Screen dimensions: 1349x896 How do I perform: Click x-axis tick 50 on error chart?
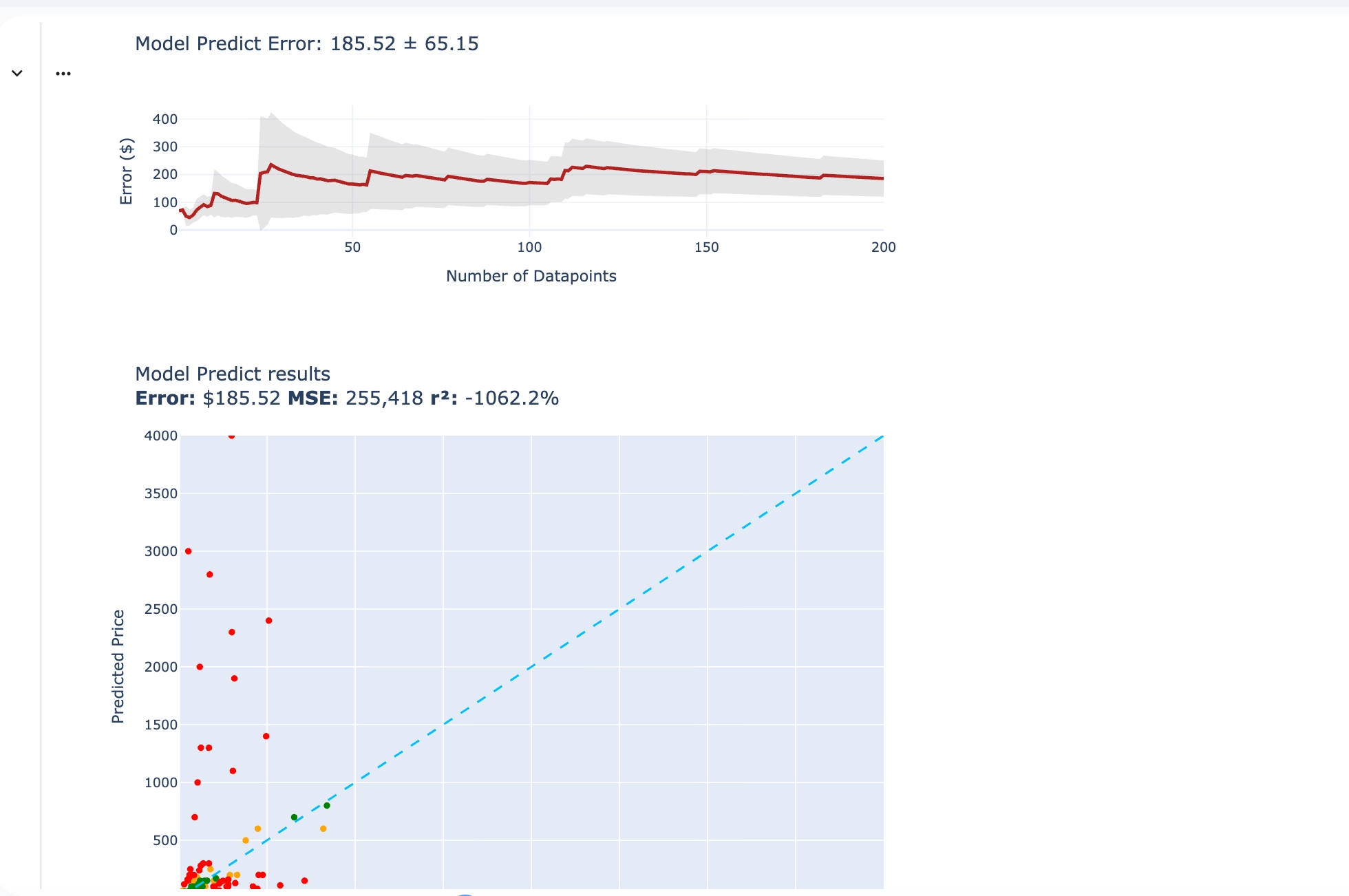[352, 247]
